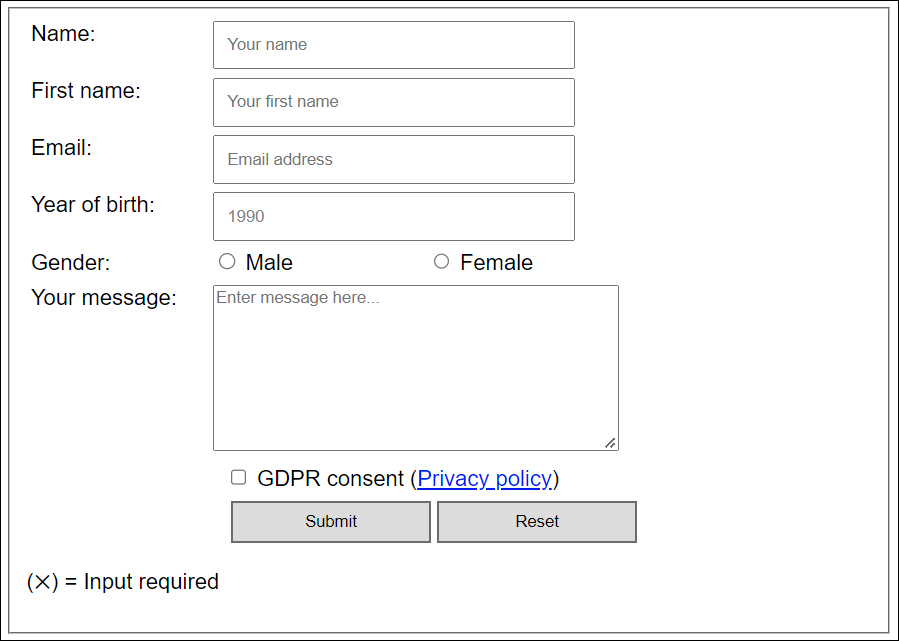The height and width of the screenshot is (641, 899).
Task: Click the "GDPR consent" label text
Action: [x=330, y=479]
